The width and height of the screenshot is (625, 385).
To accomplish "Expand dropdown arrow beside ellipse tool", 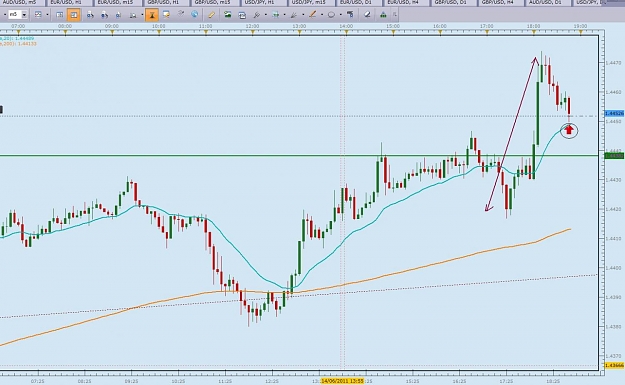I will pos(340,15).
